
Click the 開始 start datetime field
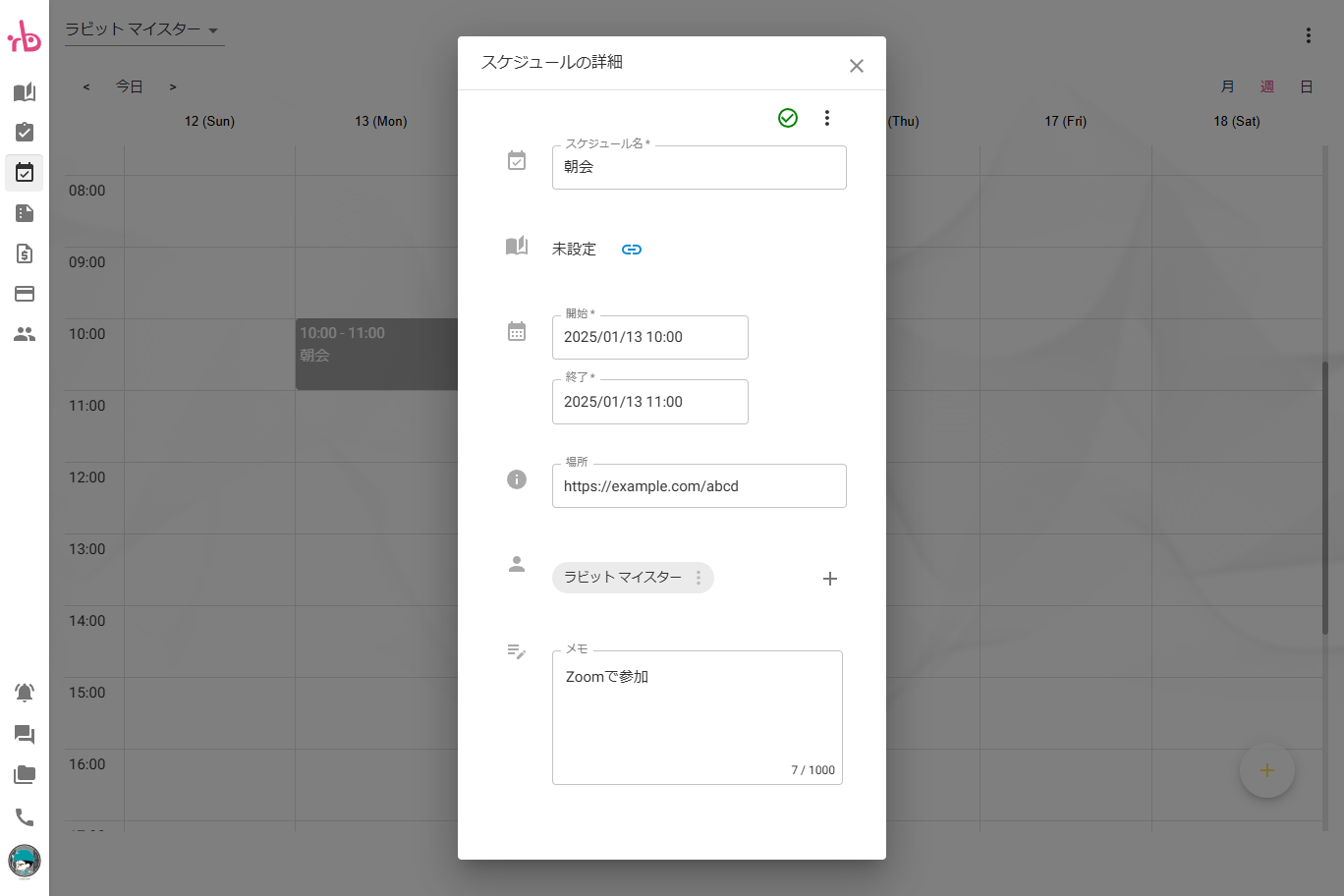click(649, 337)
